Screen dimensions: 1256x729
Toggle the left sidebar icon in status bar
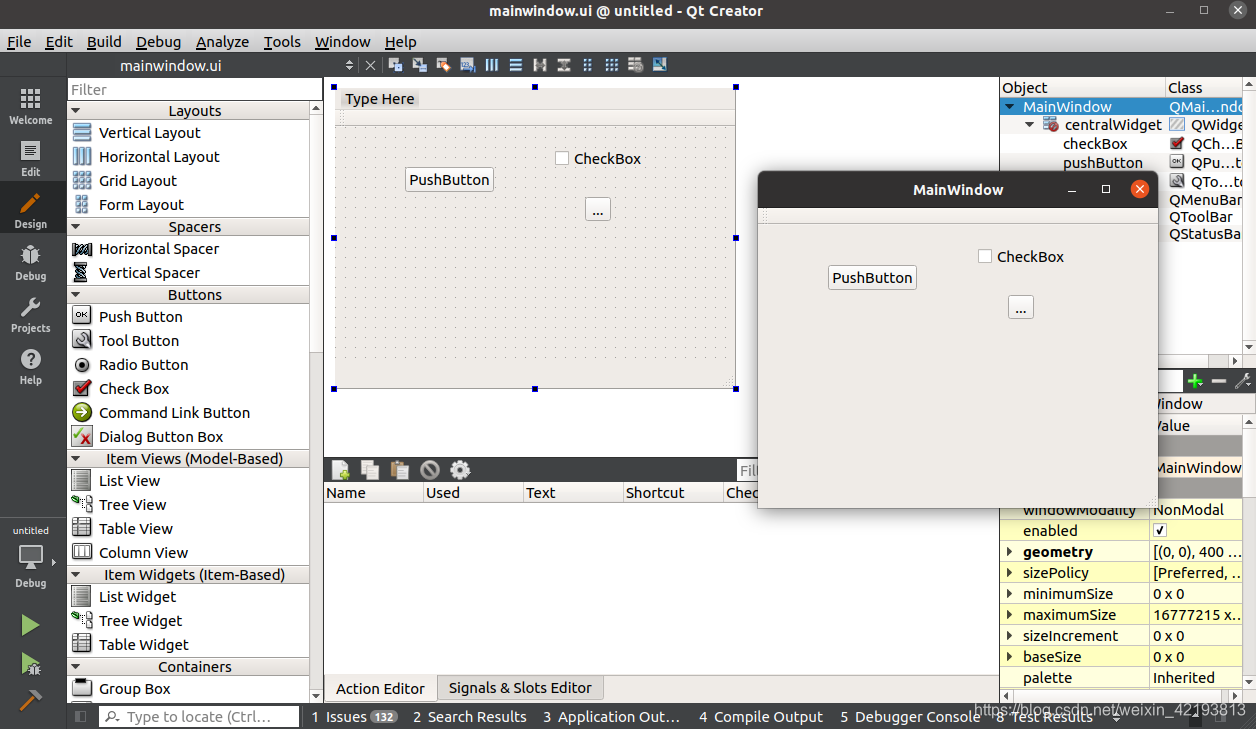82,716
